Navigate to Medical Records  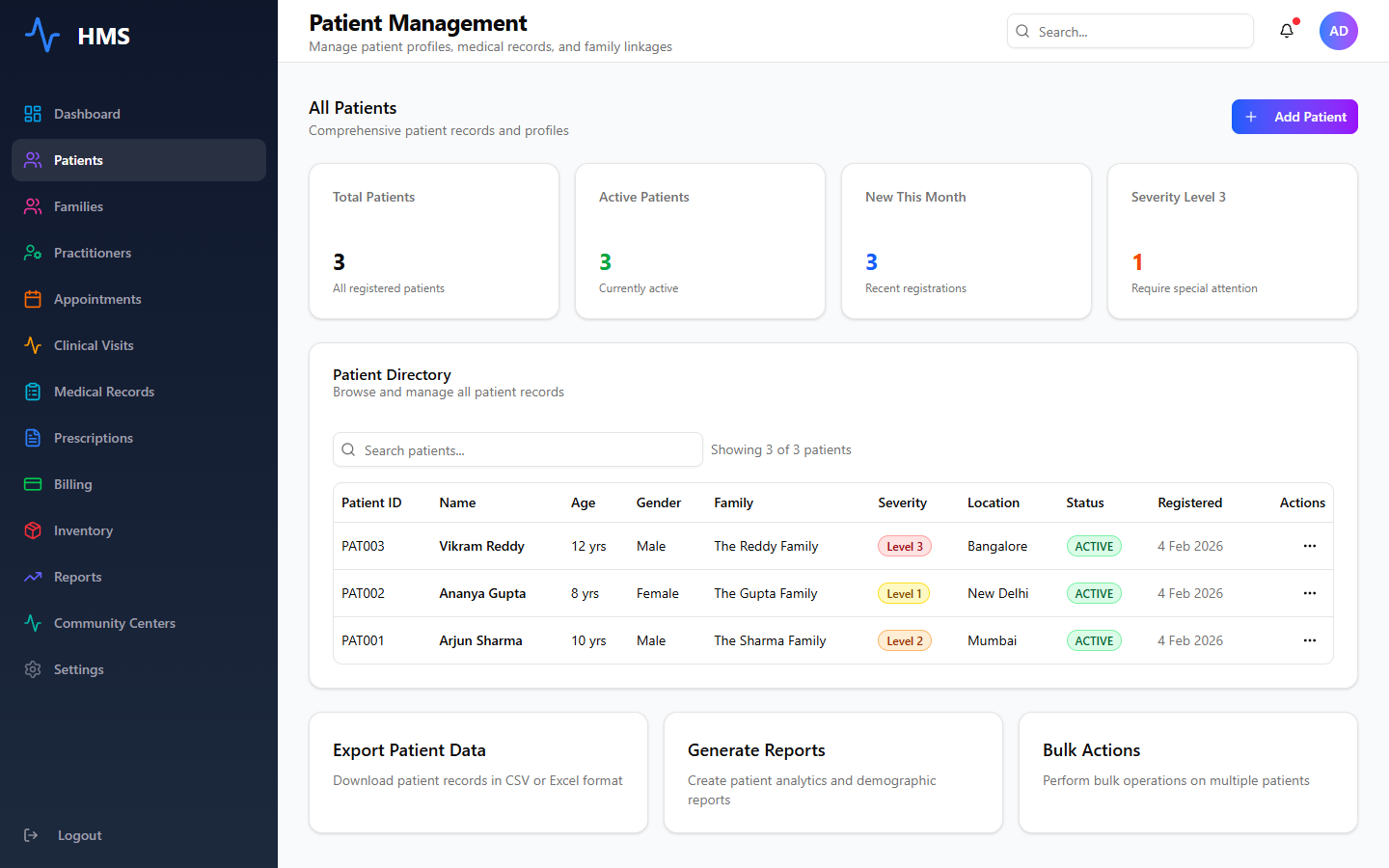(x=139, y=392)
